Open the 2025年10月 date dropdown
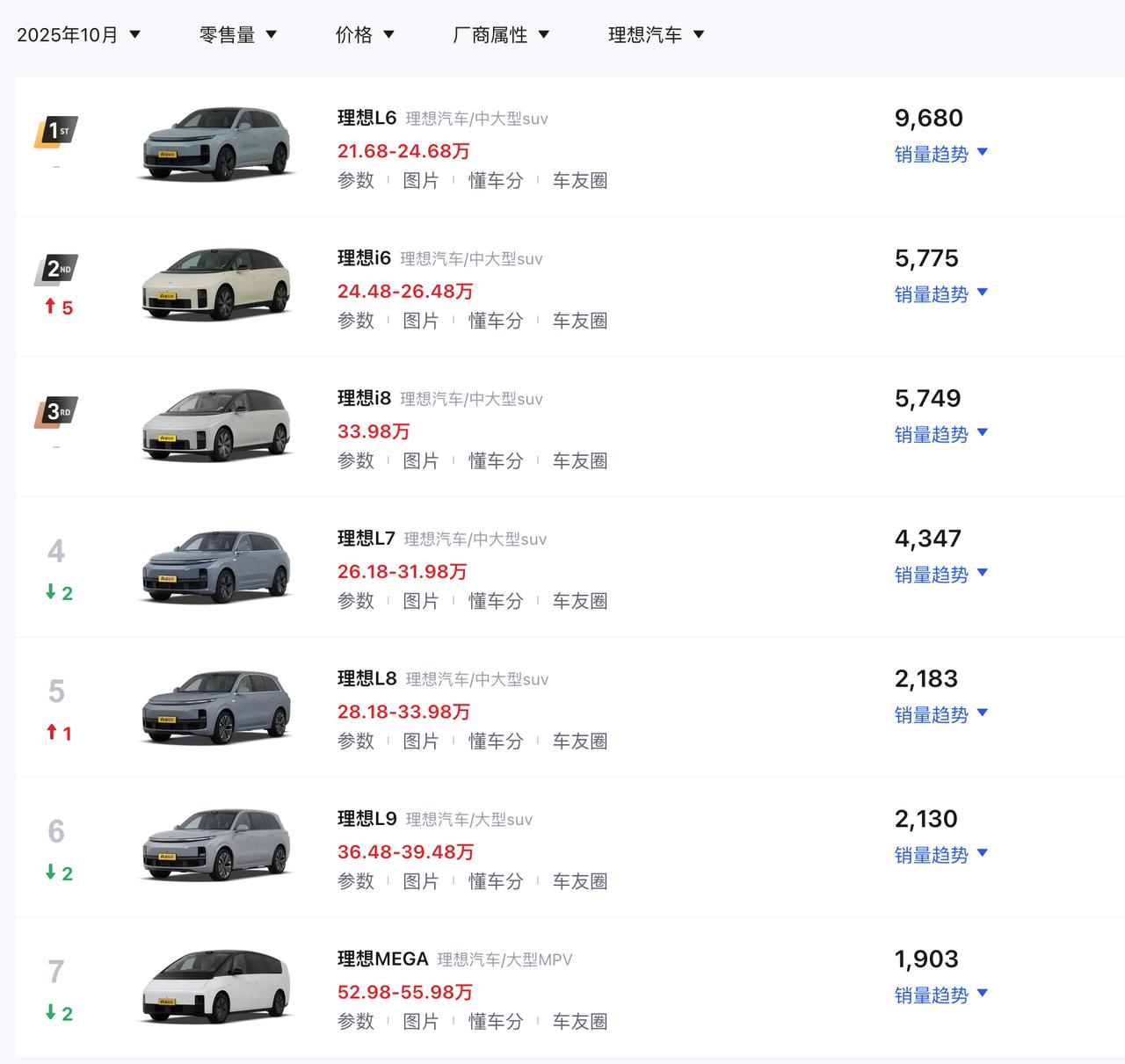1125x1064 pixels. 78,35
